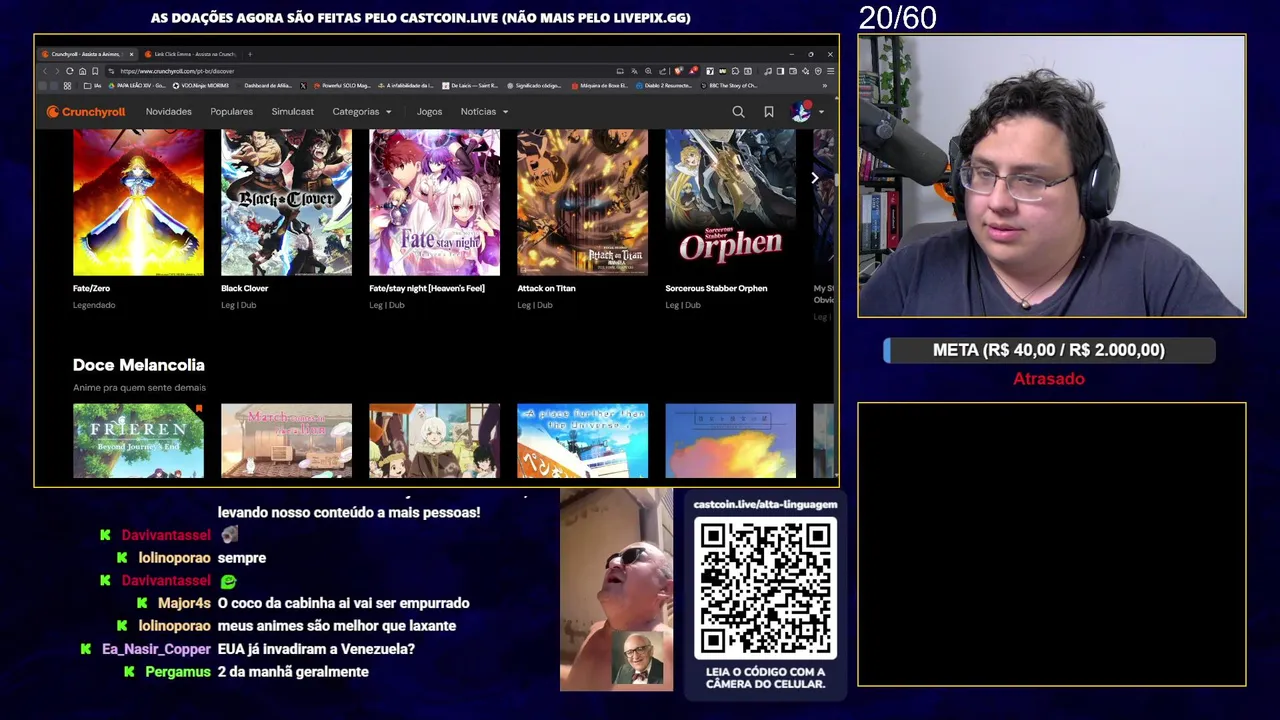Click the share icon in address bar

point(662,71)
